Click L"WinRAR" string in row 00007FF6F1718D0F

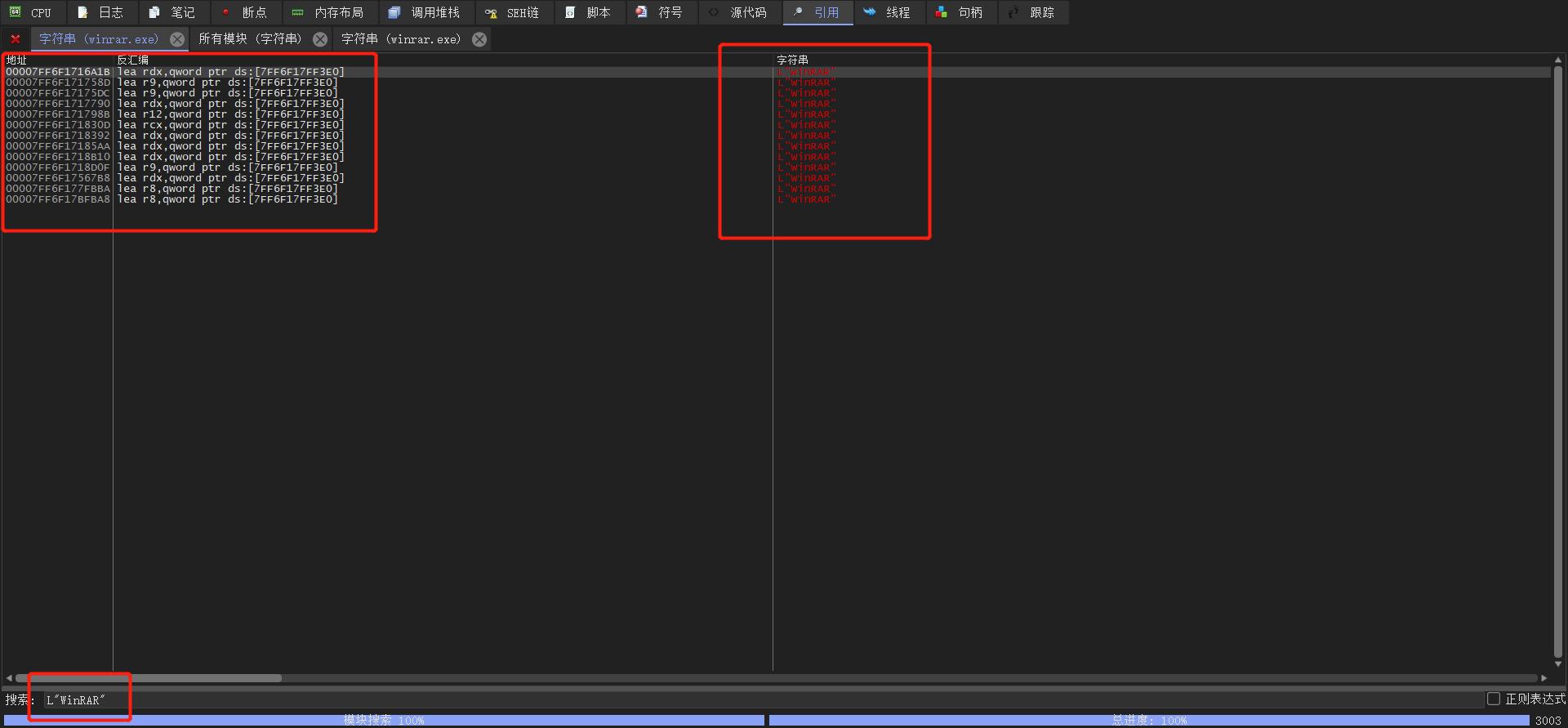pyautogui.click(x=807, y=167)
